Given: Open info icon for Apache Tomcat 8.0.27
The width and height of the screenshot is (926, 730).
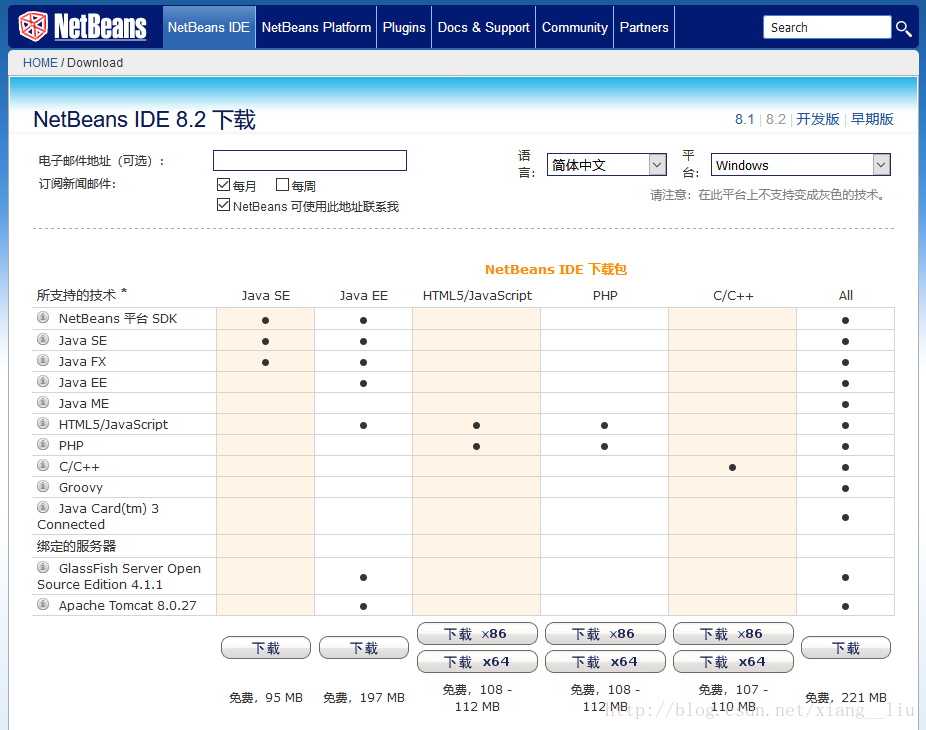Looking at the screenshot, I should (43, 604).
